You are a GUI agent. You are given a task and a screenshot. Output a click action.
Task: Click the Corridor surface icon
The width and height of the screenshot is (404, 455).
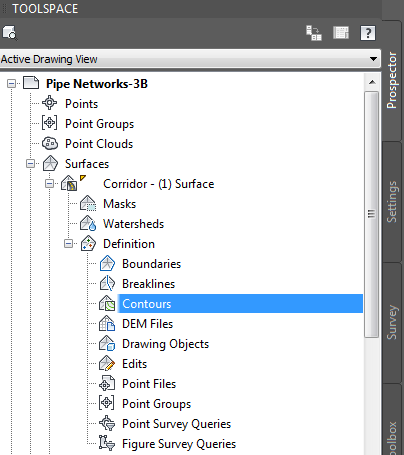(69, 183)
